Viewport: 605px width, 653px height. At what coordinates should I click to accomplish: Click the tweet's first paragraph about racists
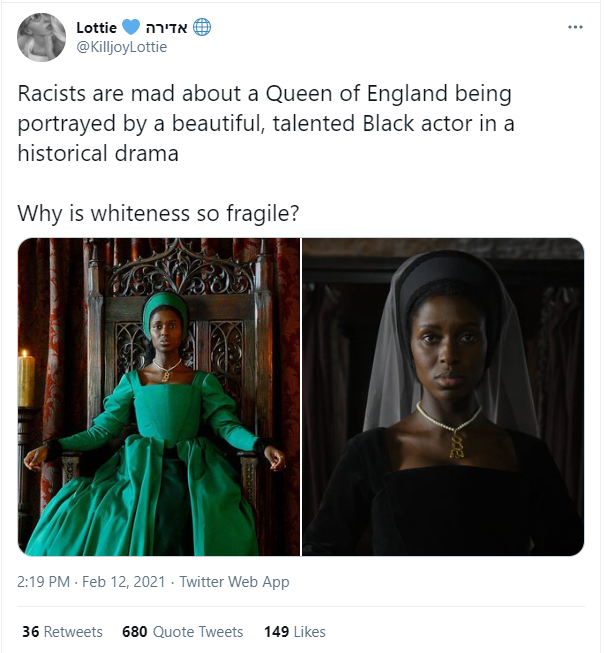point(265,124)
